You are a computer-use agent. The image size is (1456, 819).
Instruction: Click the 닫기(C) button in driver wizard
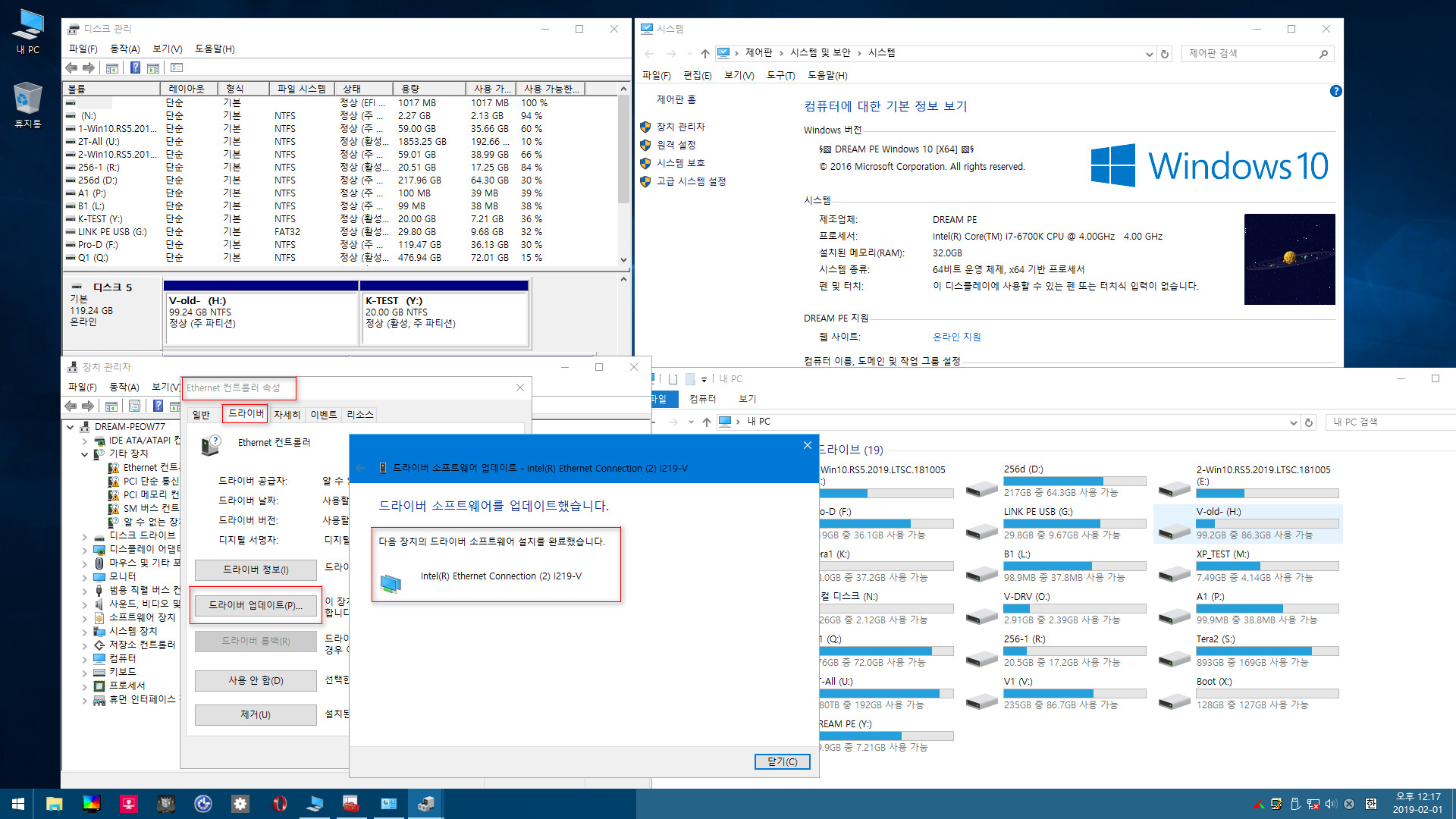783,761
